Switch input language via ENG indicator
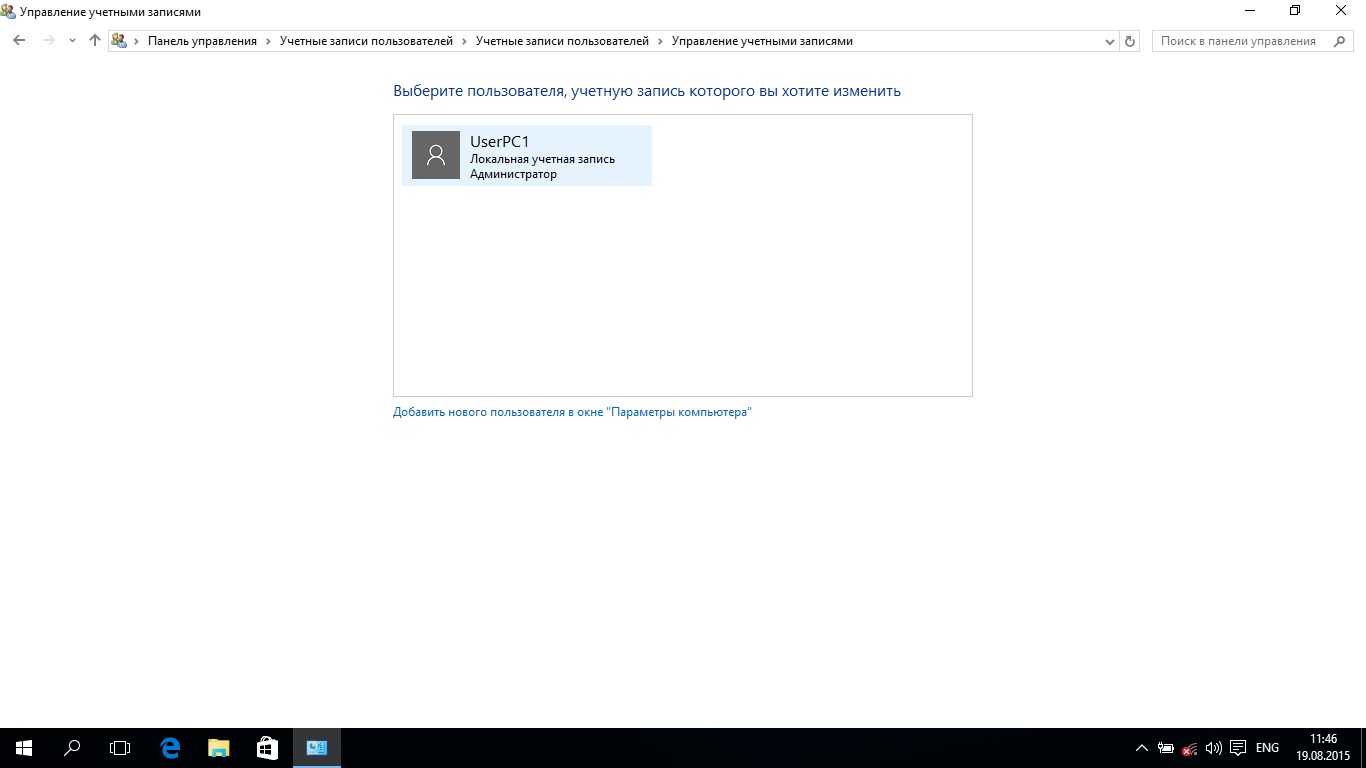Image resolution: width=1366 pixels, height=768 pixels. click(x=1267, y=748)
